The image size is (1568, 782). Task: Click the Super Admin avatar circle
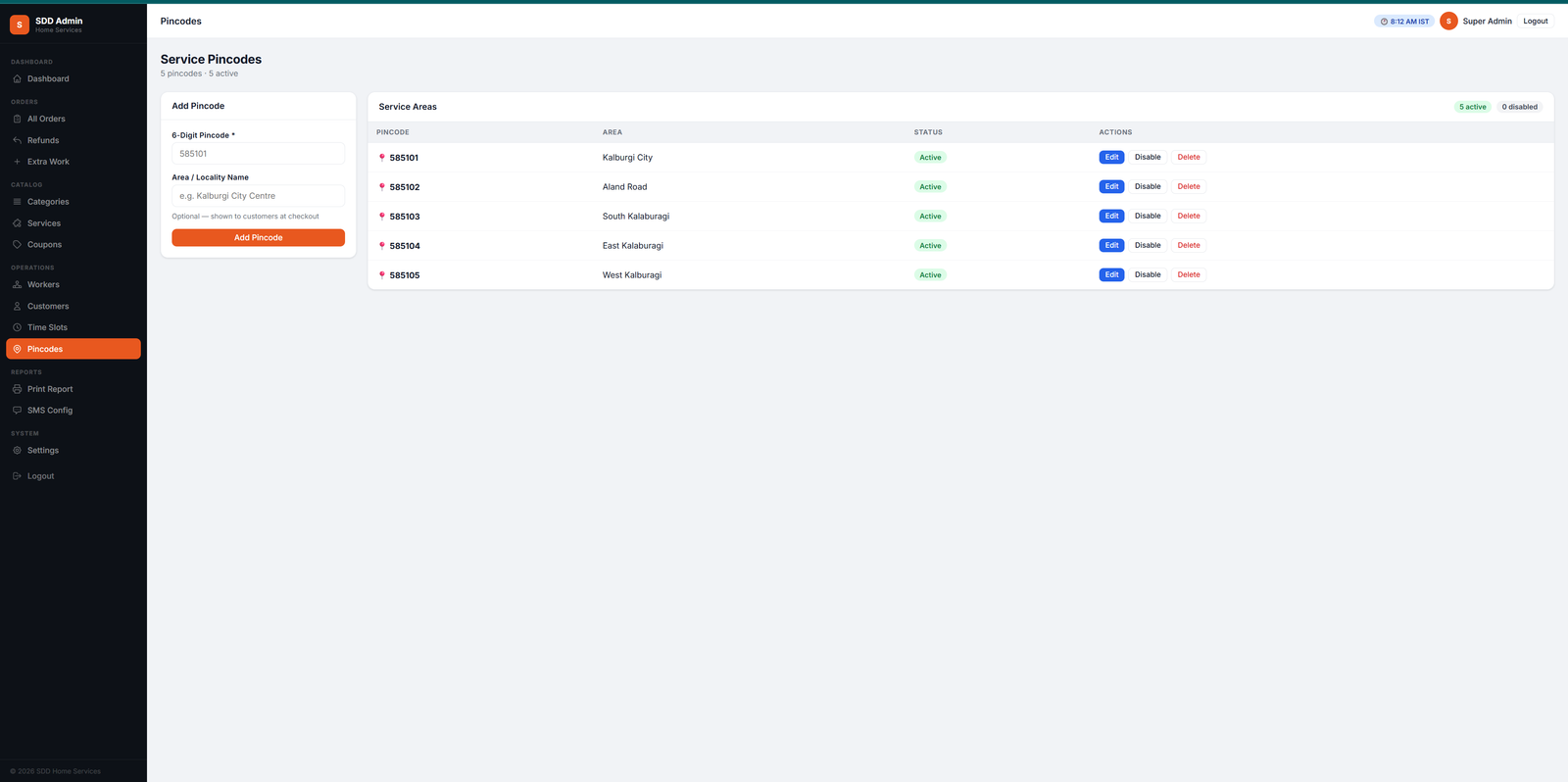tap(1448, 21)
